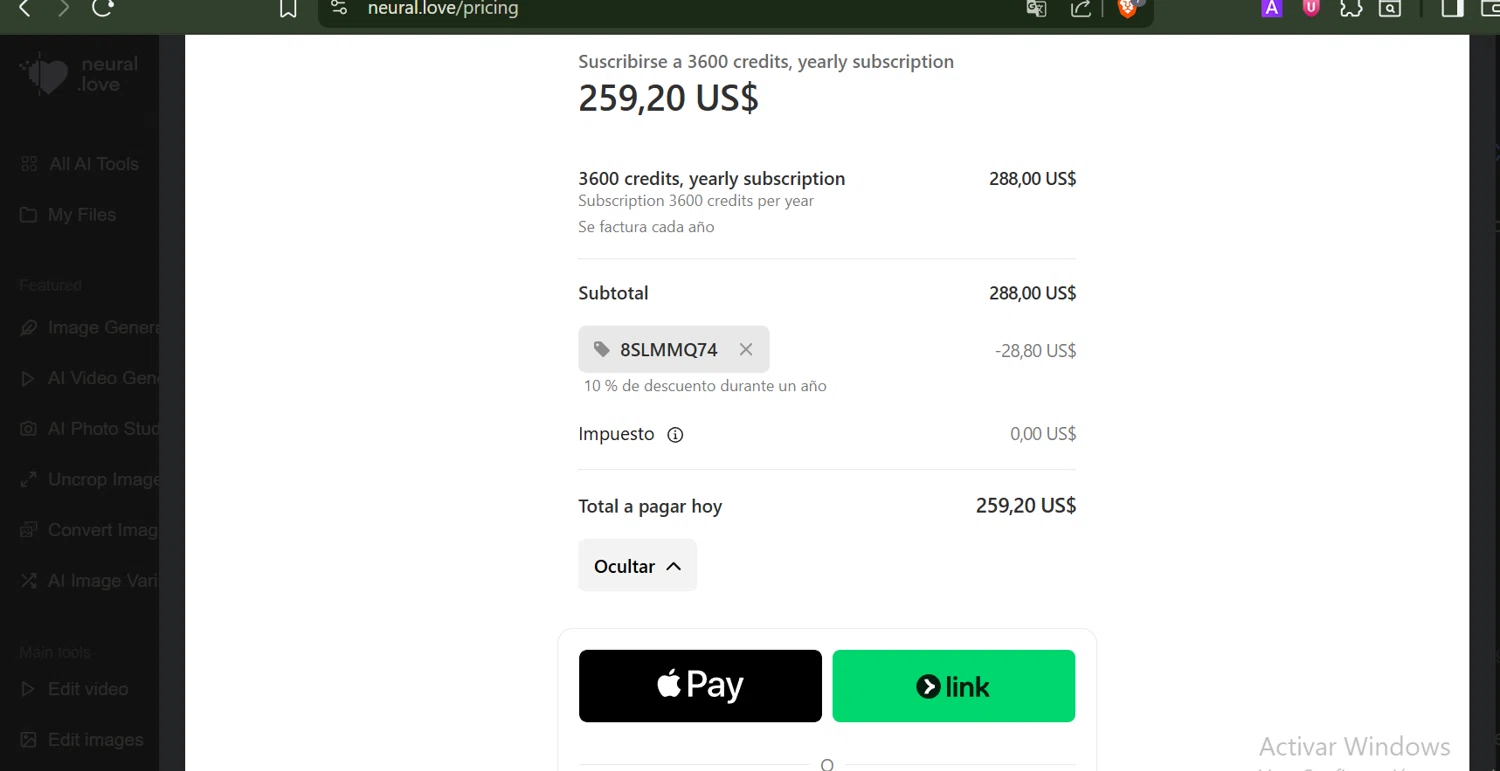Viewport: 1500px width, 771px height.
Task: Remove the 8SLMMQ74 promo code
Action: click(x=746, y=350)
